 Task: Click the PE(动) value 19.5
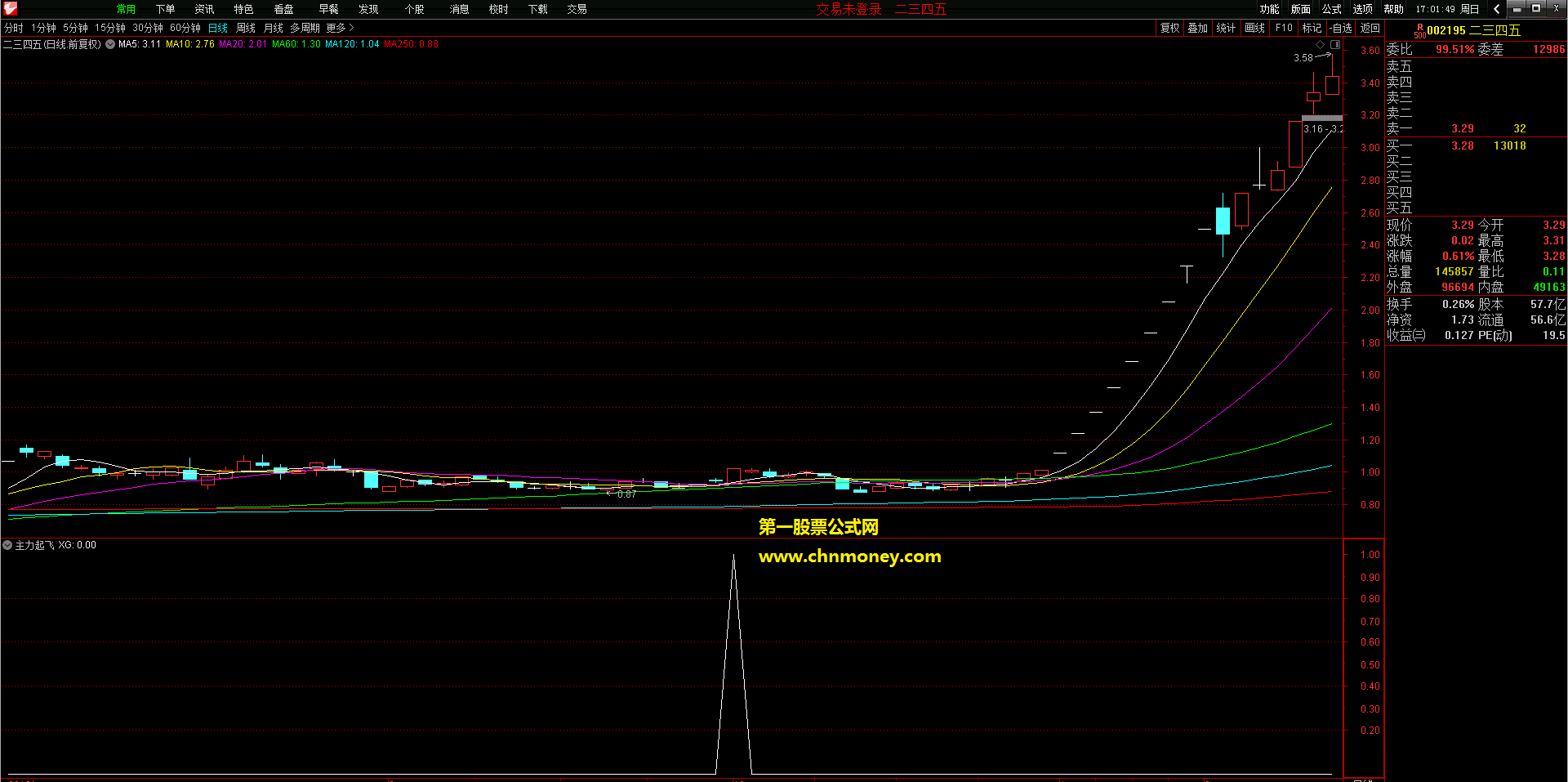(x=1554, y=335)
